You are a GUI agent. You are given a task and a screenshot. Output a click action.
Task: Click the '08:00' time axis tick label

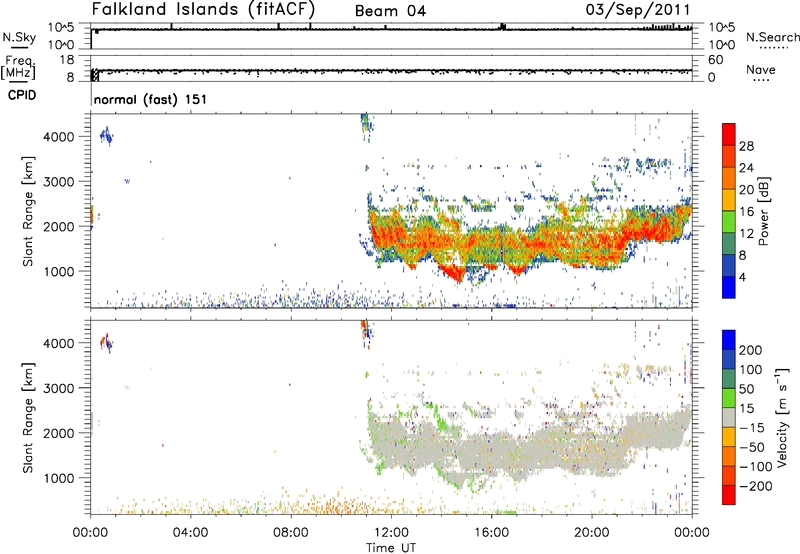pyautogui.click(x=291, y=533)
